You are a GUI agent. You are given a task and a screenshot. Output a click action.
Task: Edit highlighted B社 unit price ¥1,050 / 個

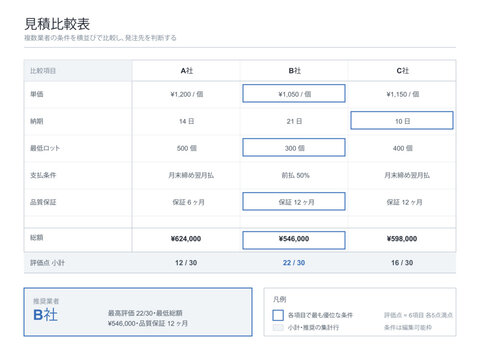coord(294,93)
